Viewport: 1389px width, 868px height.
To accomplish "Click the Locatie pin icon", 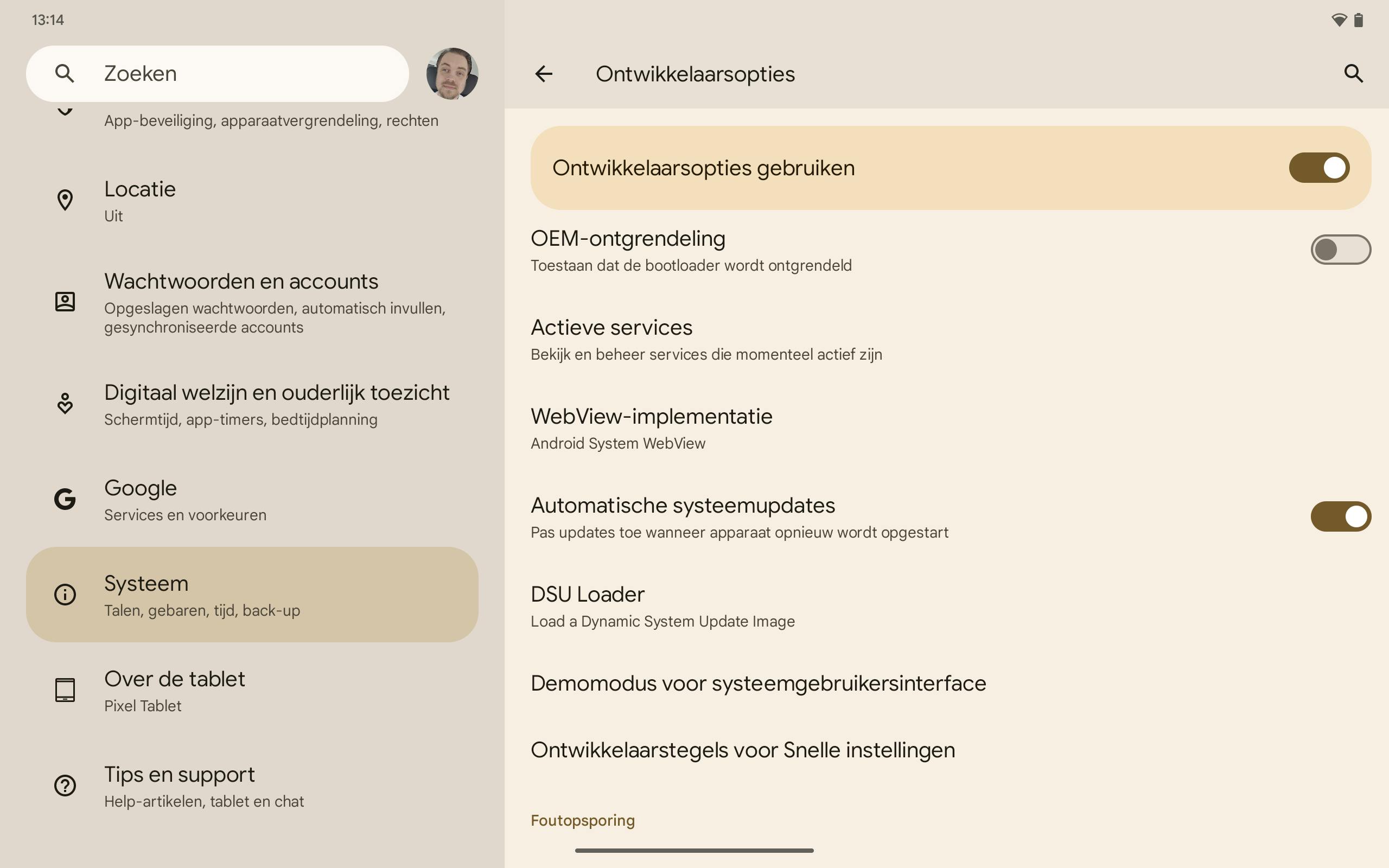I will [65, 200].
